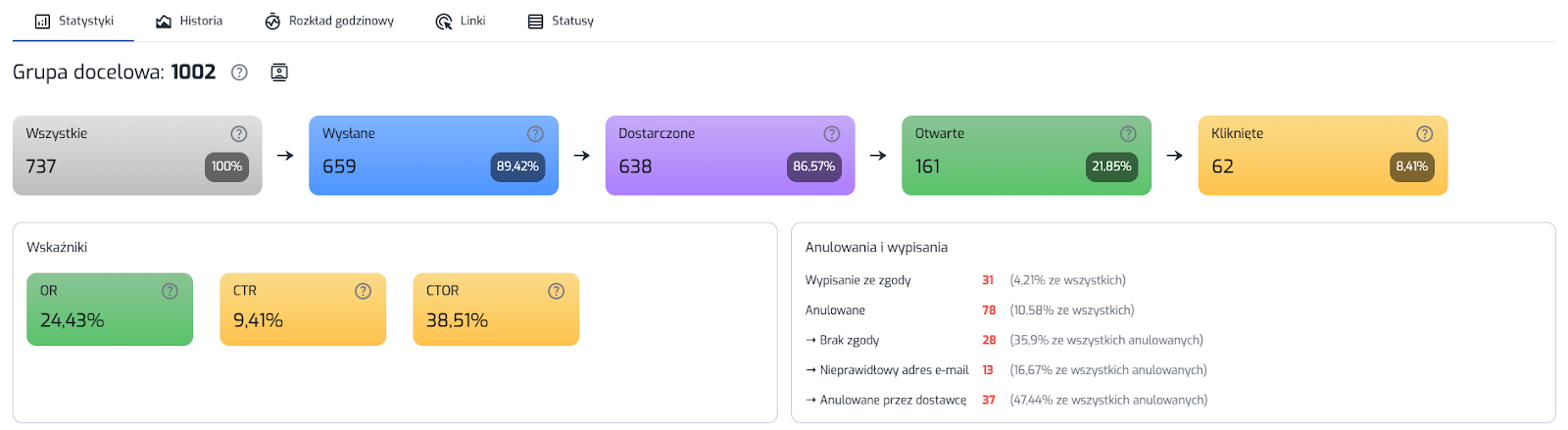Click the 78 Anulowane count
This screenshot has height=430, width=1568.
[989, 311]
